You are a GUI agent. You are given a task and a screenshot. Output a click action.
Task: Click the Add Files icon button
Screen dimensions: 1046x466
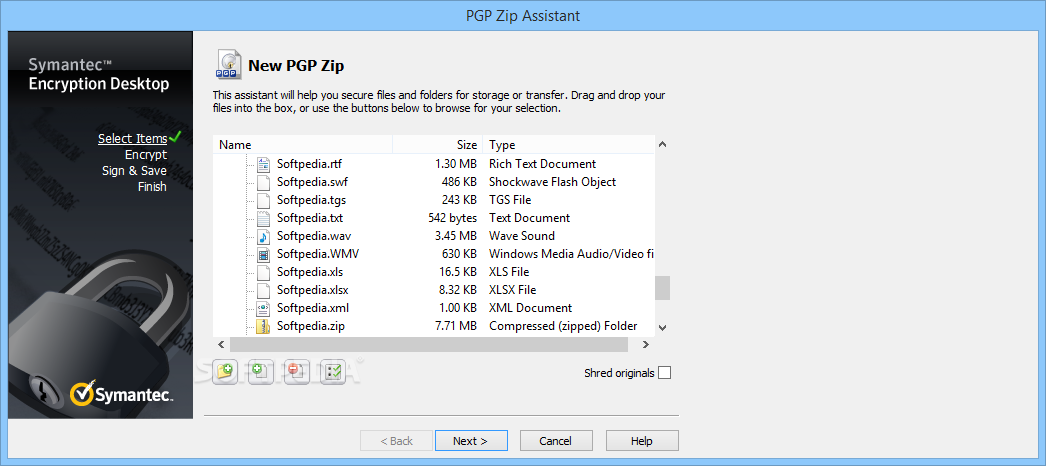point(260,371)
